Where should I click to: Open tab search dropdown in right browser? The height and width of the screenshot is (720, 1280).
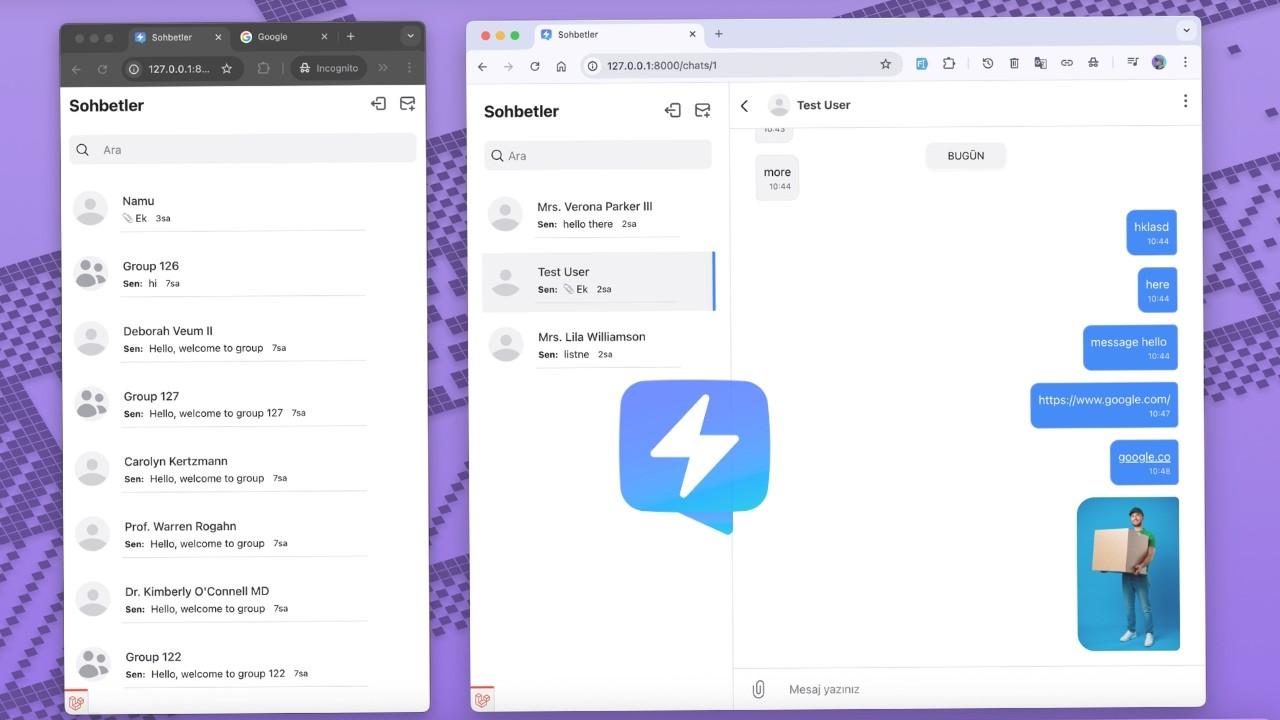(x=1187, y=30)
